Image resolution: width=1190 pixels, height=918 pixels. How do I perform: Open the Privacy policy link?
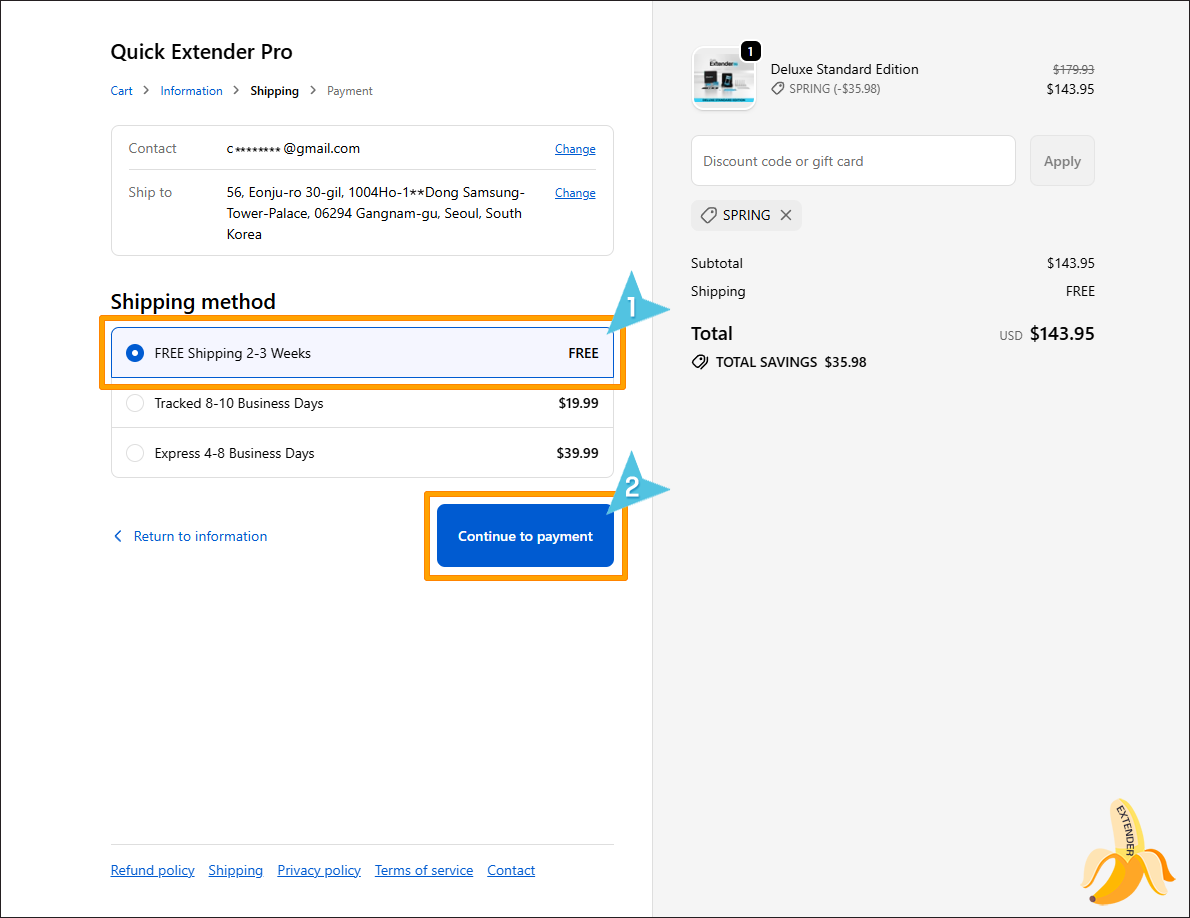click(319, 870)
